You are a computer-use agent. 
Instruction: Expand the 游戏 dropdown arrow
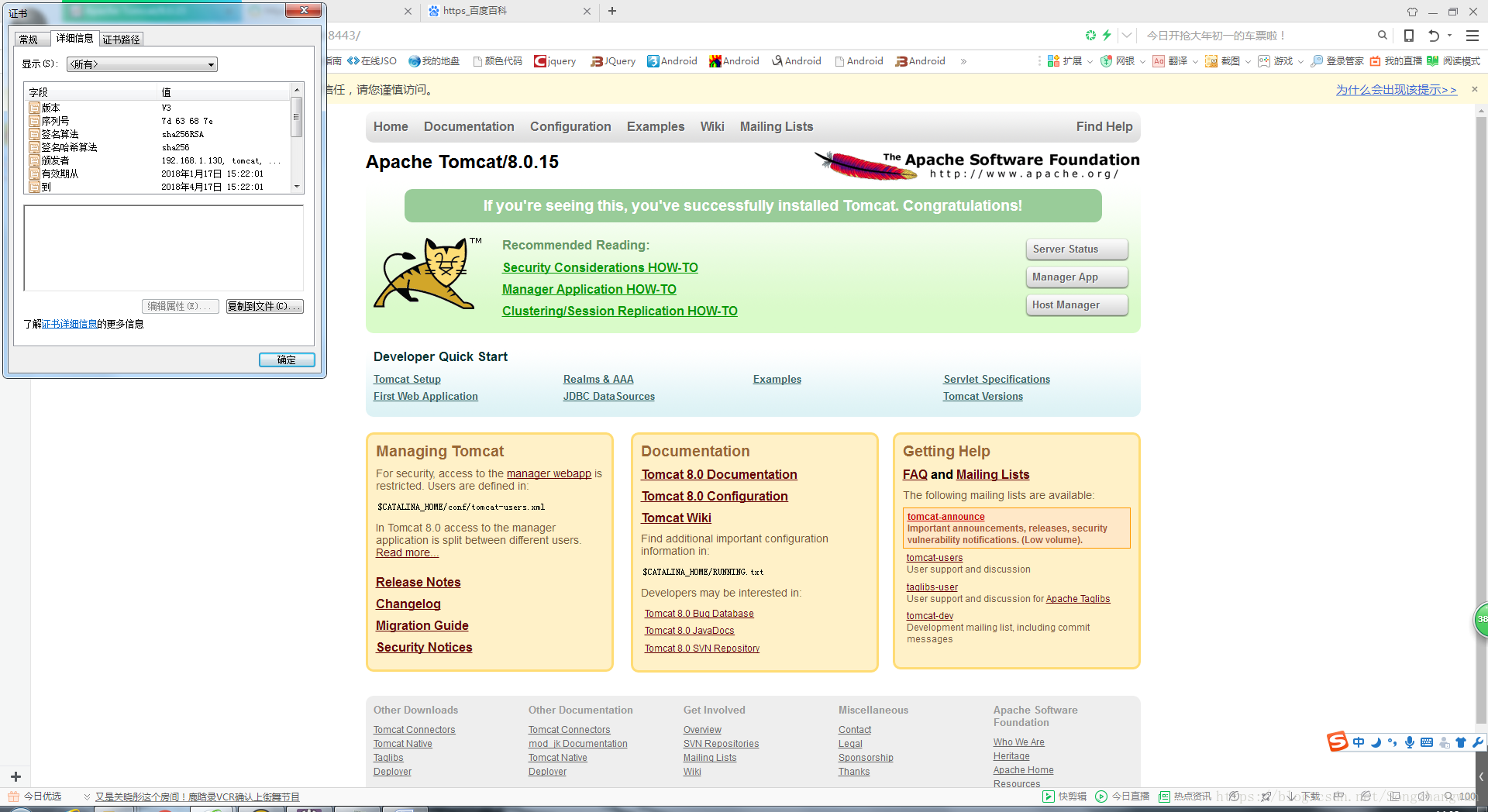[1300, 62]
